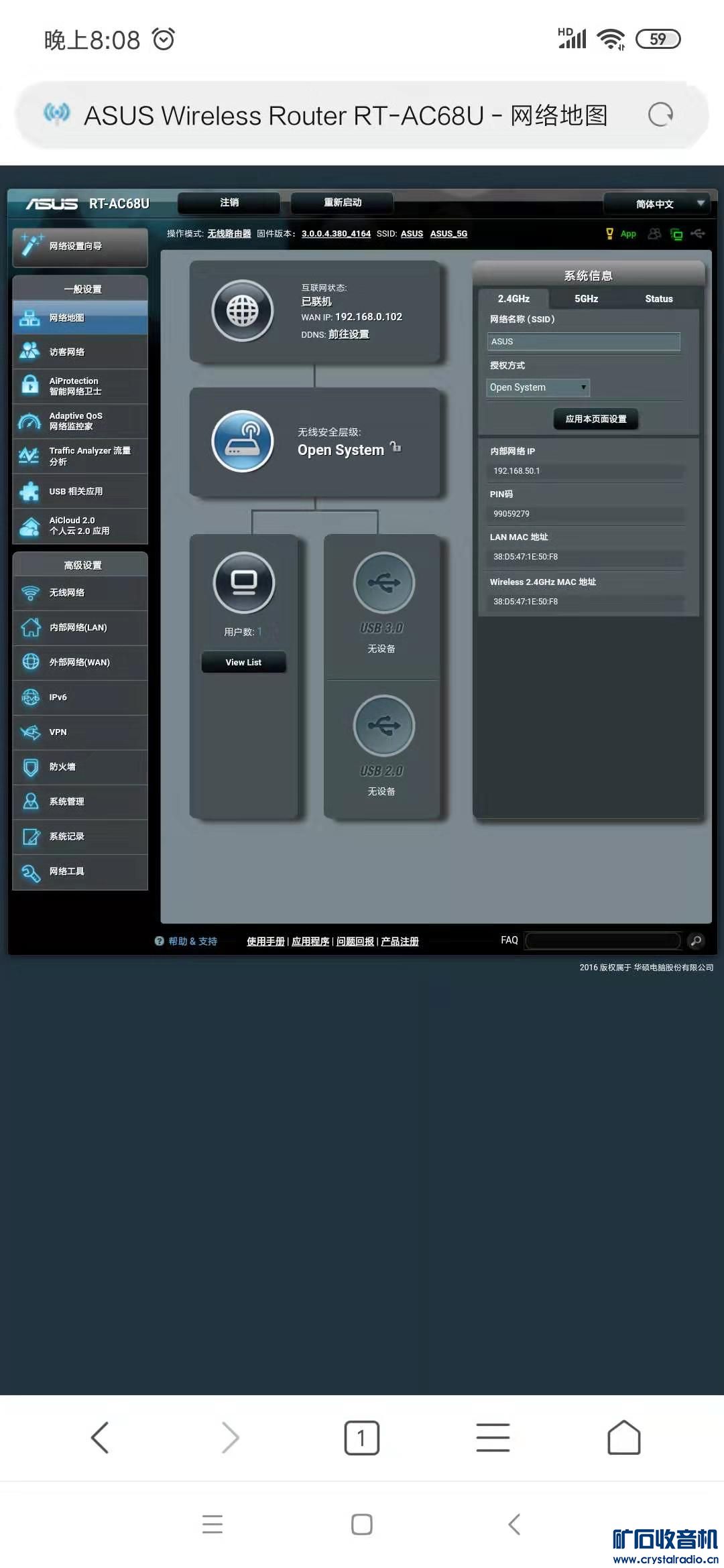Open browser home icon
Screen dimensions: 724x1568
(624, 1438)
